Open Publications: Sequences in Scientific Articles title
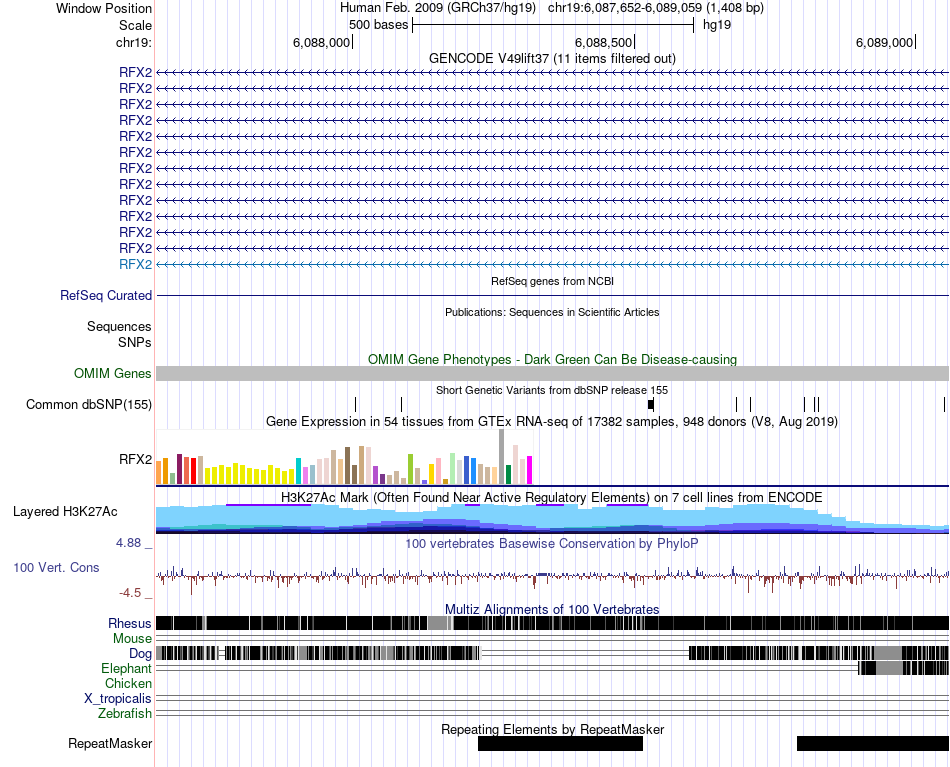The height and width of the screenshot is (767, 950). tap(552, 312)
